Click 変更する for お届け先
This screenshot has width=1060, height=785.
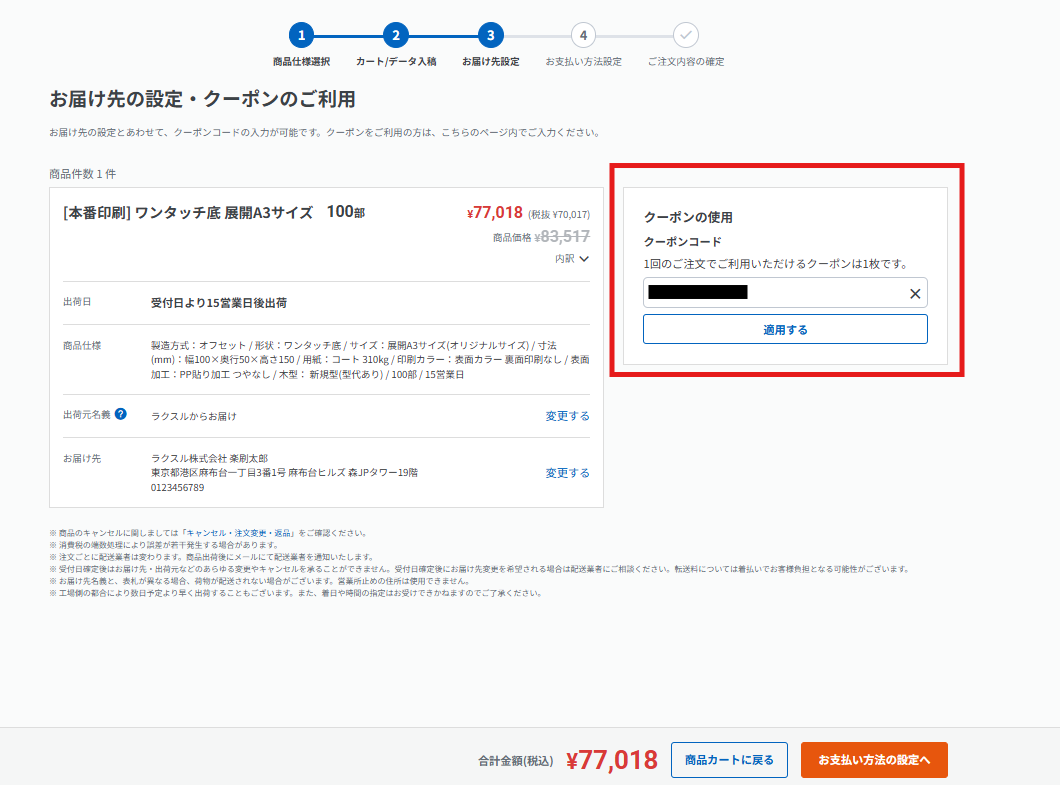pos(567,473)
